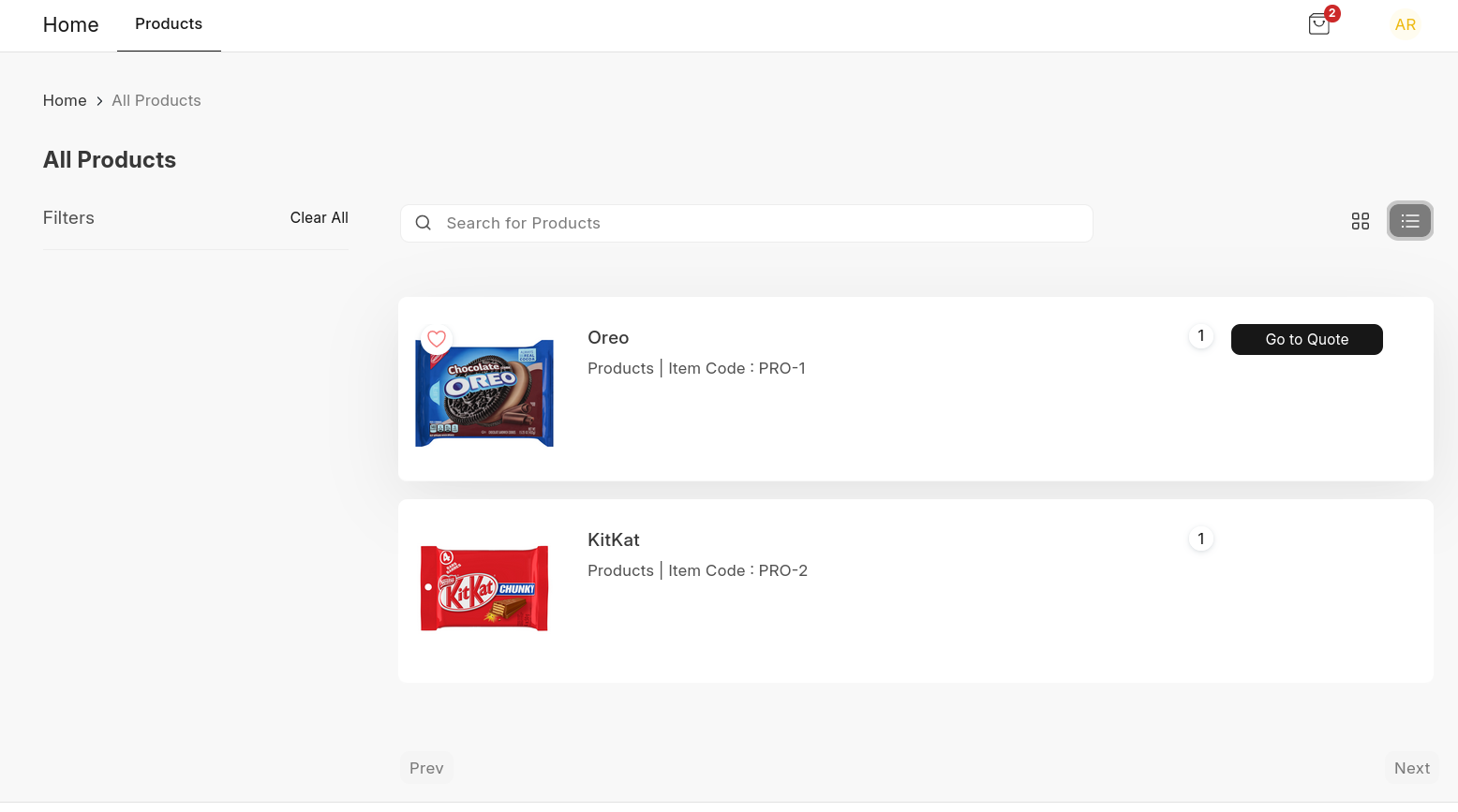Go to the Prev page
Image resolution: width=1458 pixels, height=812 pixels.
[426, 768]
